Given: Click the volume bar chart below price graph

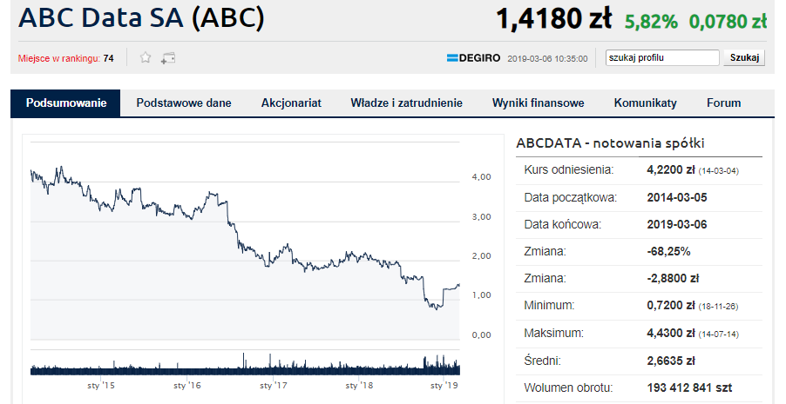Looking at the screenshot, I should pos(245,364).
